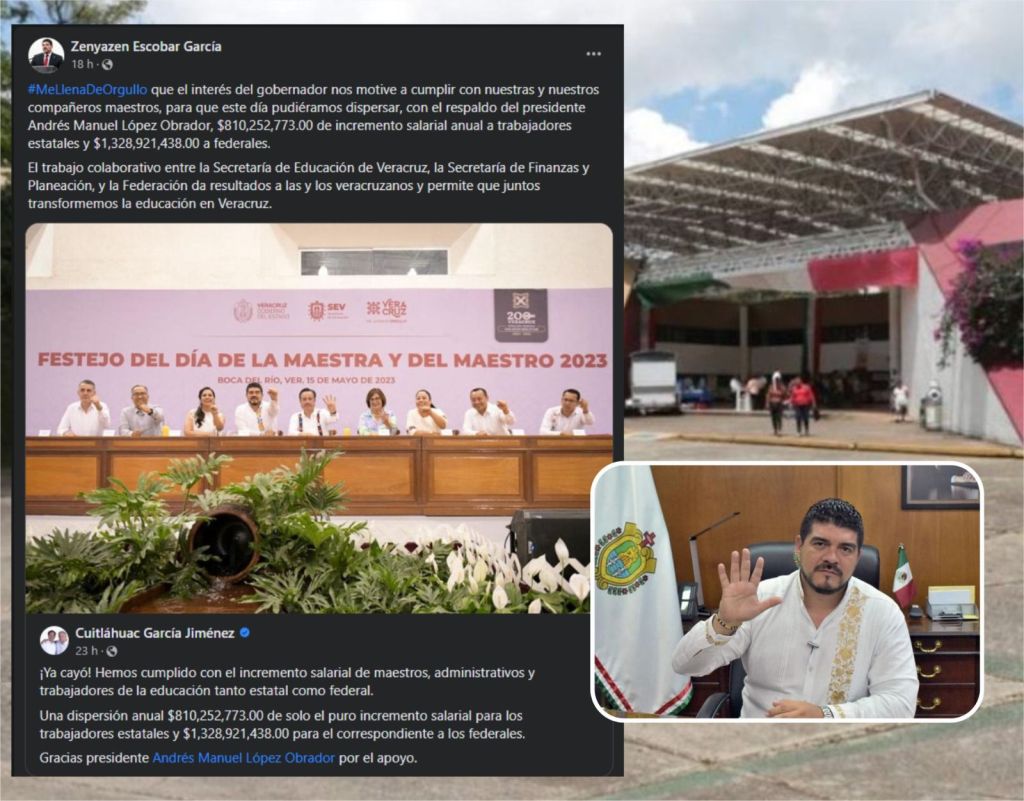This screenshot has height=801, width=1024.
Task: Click globe privacy icon beside 23 h
Action: 112,651
